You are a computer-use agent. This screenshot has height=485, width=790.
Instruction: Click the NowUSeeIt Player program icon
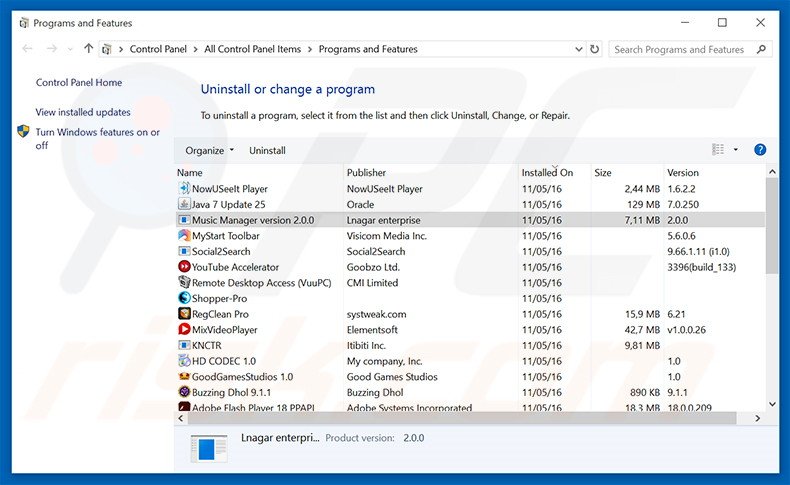click(x=184, y=188)
